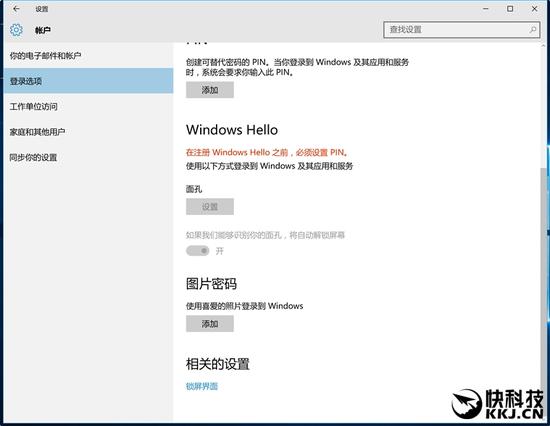This screenshot has width=550, height=426.
Task: Click the 设置 button under 面孔
Action: coord(210,207)
